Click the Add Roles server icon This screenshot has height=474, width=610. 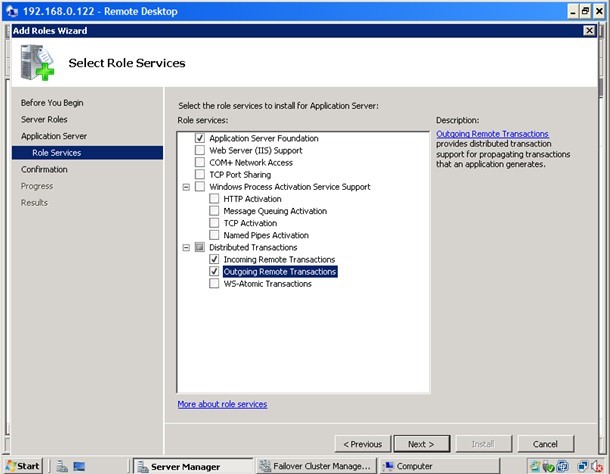pyautogui.click(x=37, y=62)
